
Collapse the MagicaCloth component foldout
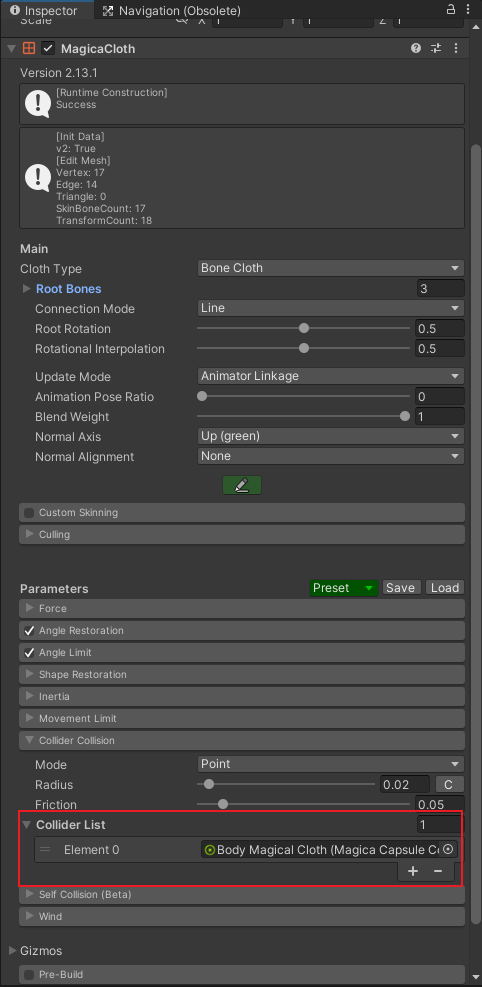[x=11, y=48]
